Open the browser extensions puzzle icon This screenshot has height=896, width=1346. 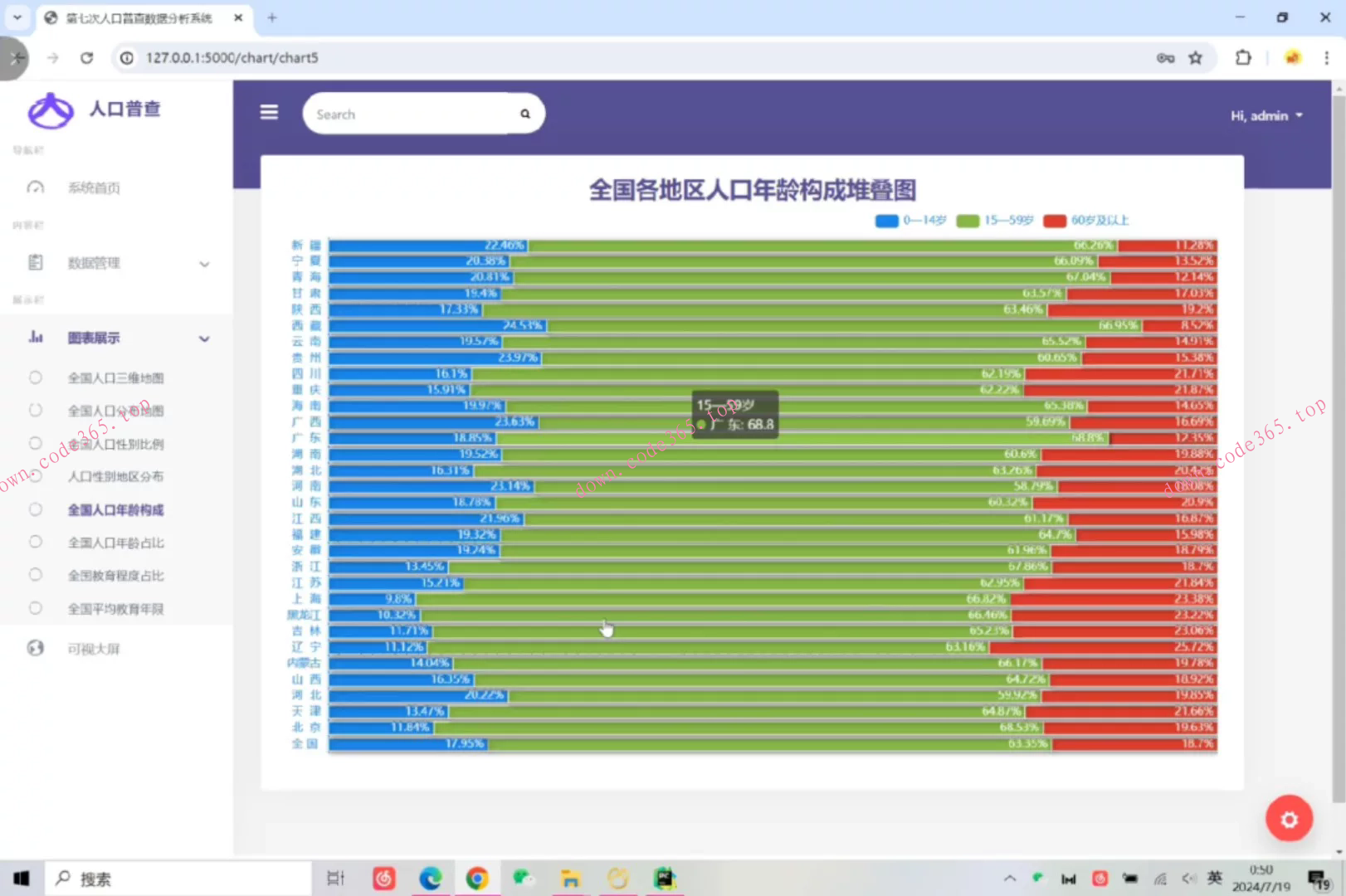click(1243, 58)
